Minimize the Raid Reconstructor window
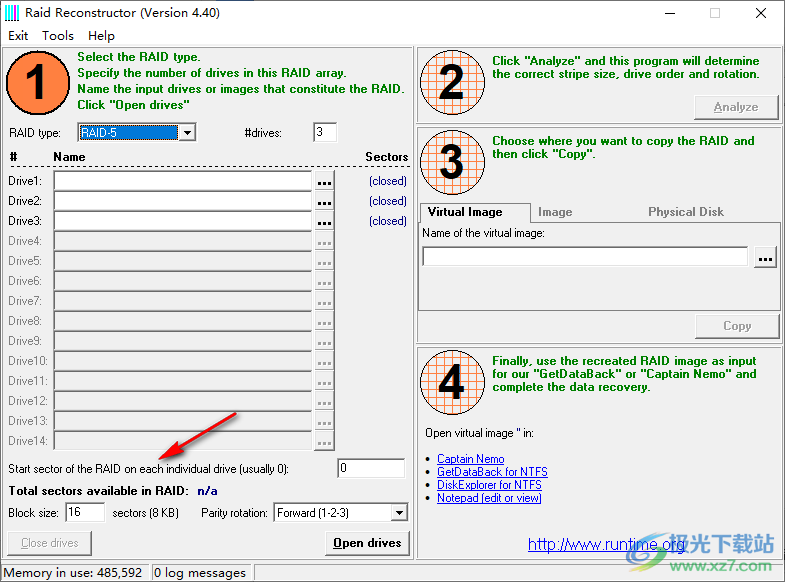This screenshot has height=582, width=785. pyautogui.click(x=670, y=13)
